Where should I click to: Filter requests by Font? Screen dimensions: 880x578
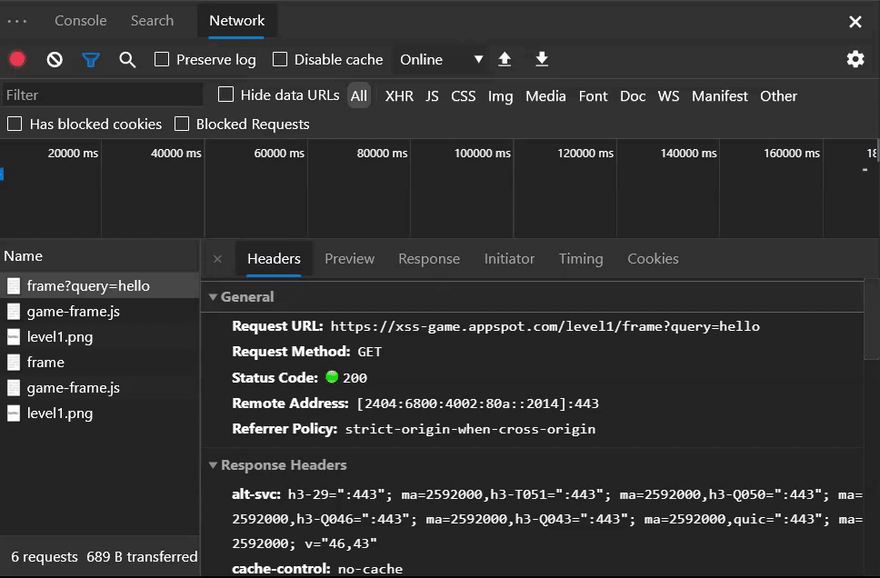(593, 97)
